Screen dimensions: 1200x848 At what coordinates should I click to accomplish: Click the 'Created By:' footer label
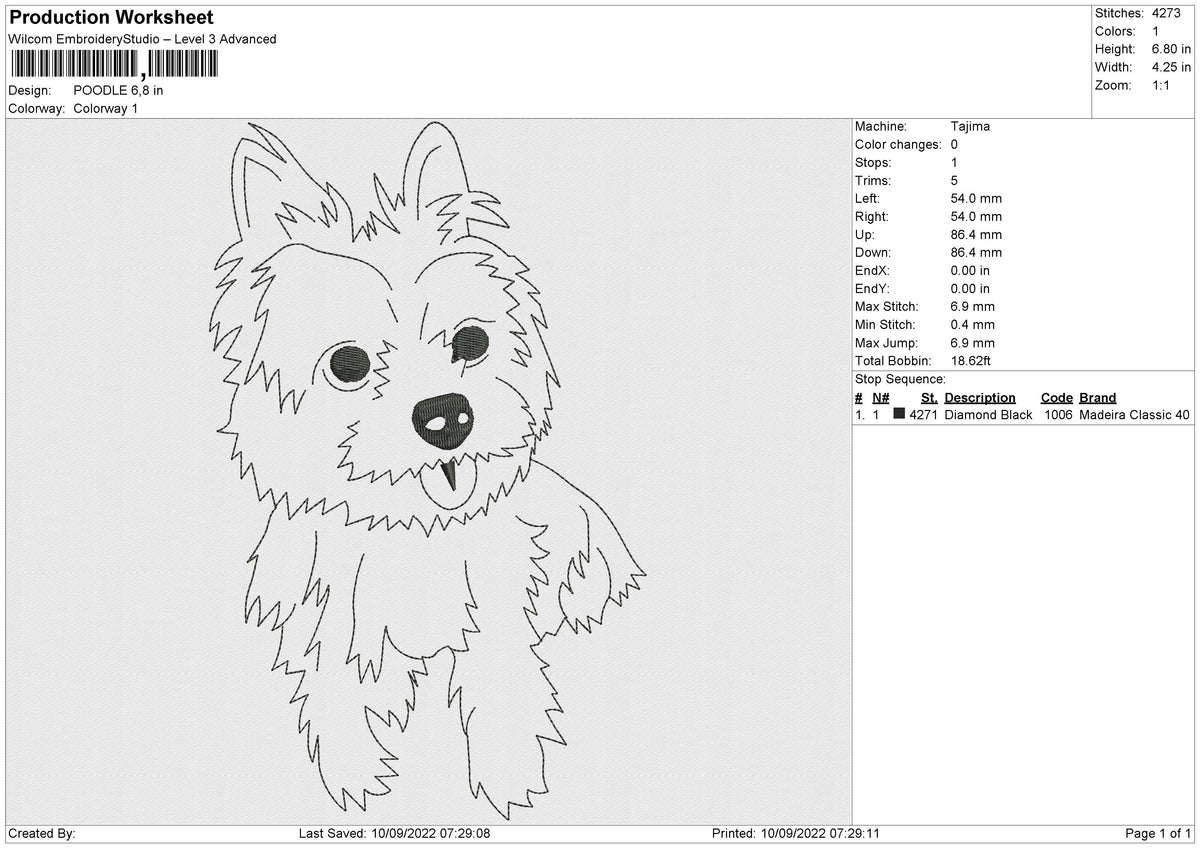tap(42, 834)
